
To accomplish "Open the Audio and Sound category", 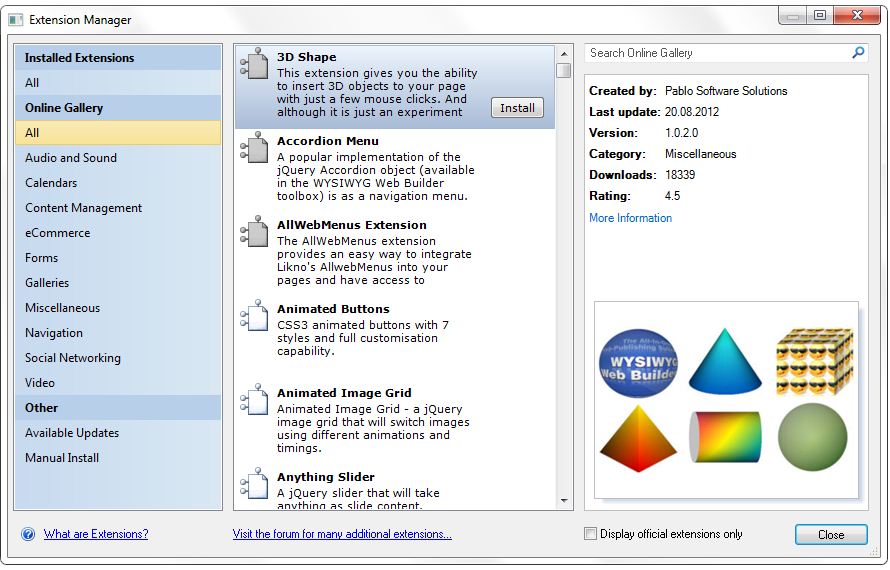I will [118, 158].
